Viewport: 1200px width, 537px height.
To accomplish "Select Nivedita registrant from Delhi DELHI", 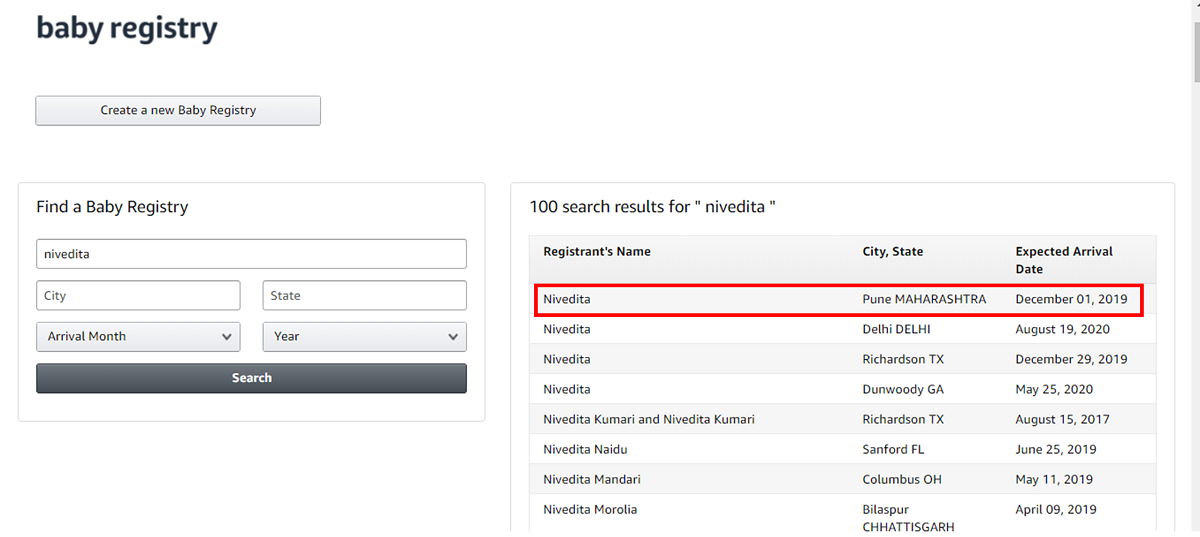I will pyautogui.click(x=842, y=329).
